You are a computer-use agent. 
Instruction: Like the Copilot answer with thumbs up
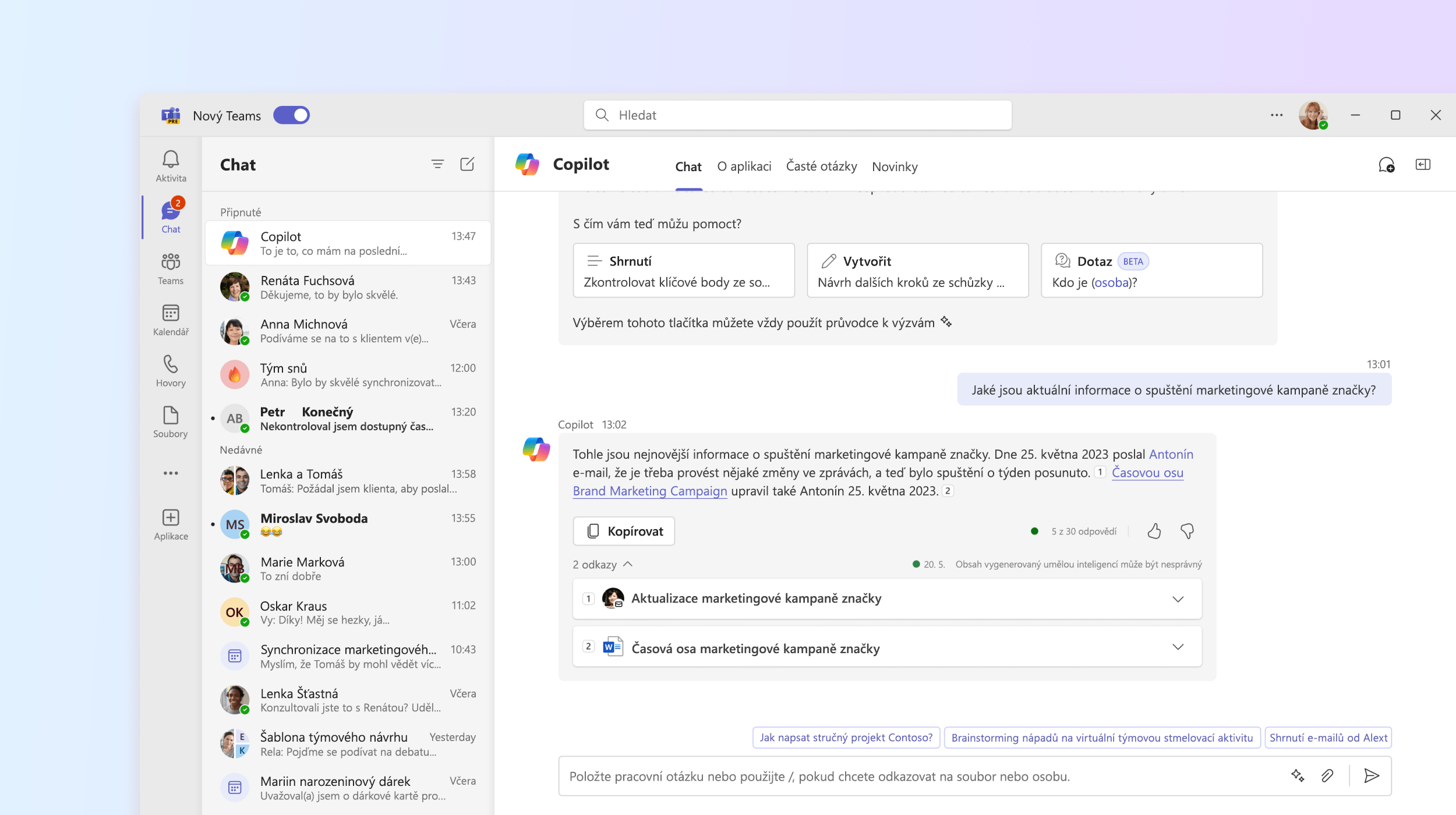point(1154,531)
